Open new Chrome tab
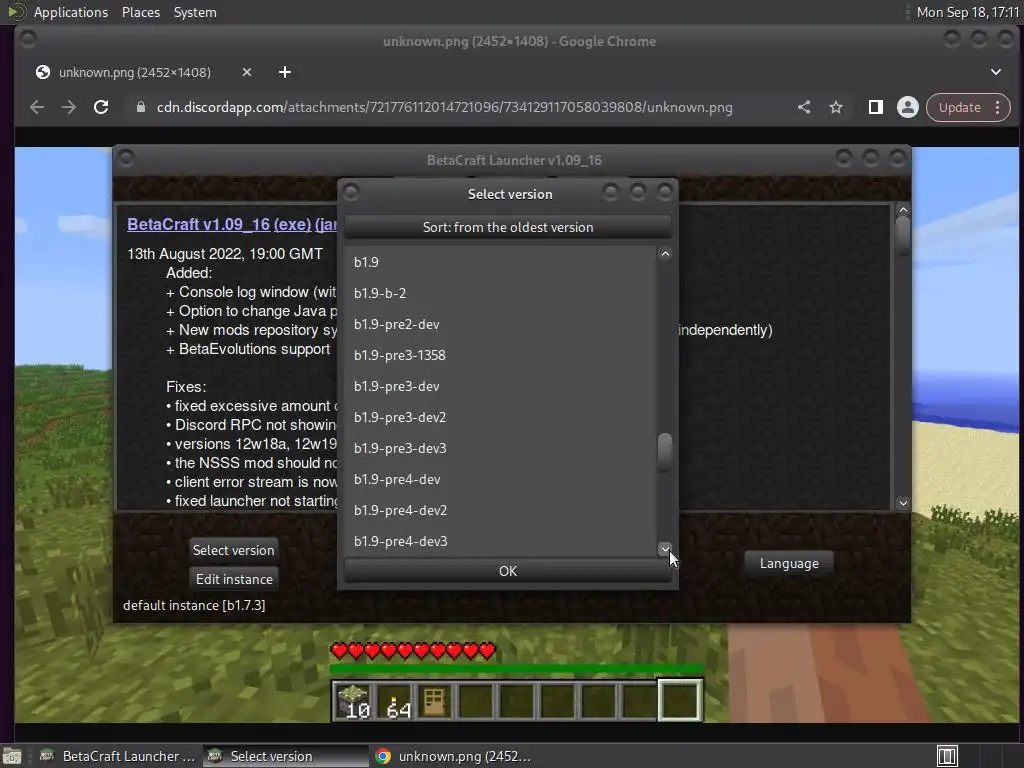The image size is (1024, 768). click(285, 72)
